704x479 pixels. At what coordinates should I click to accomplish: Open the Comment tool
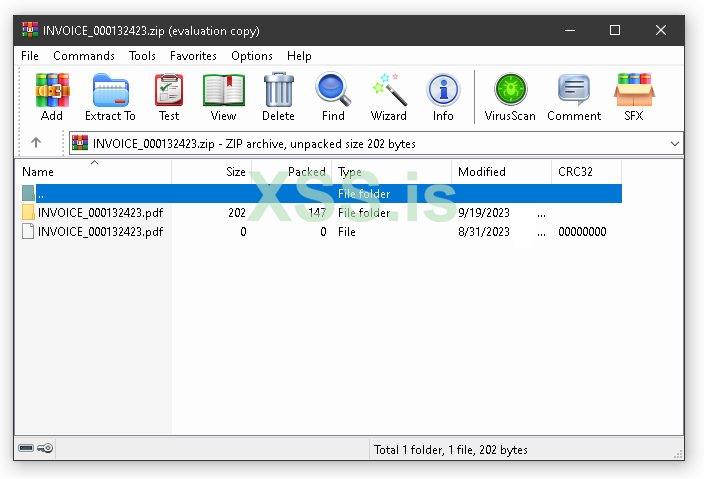pos(574,90)
